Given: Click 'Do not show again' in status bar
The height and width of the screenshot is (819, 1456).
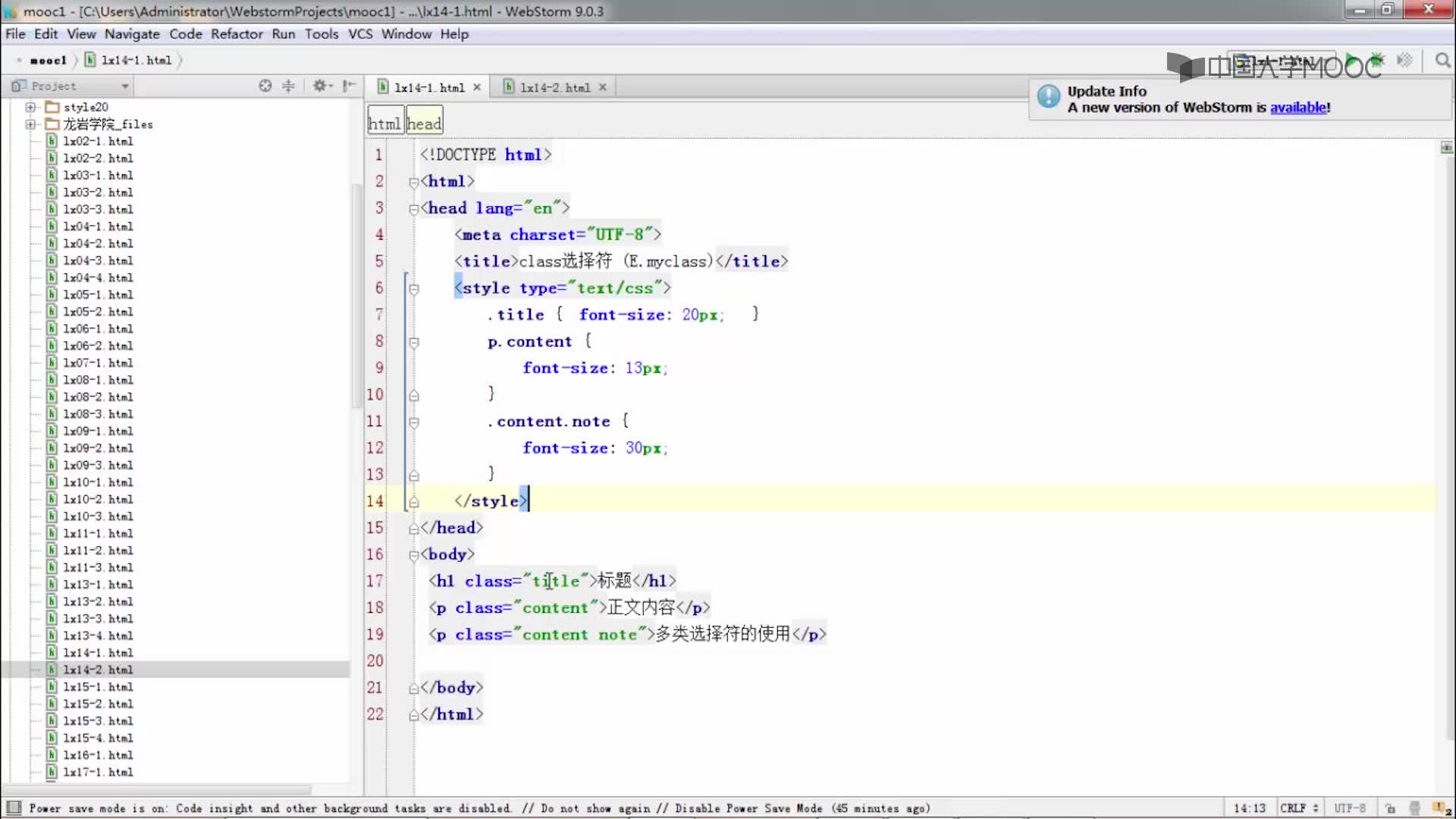Looking at the screenshot, I should [x=595, y=808].
